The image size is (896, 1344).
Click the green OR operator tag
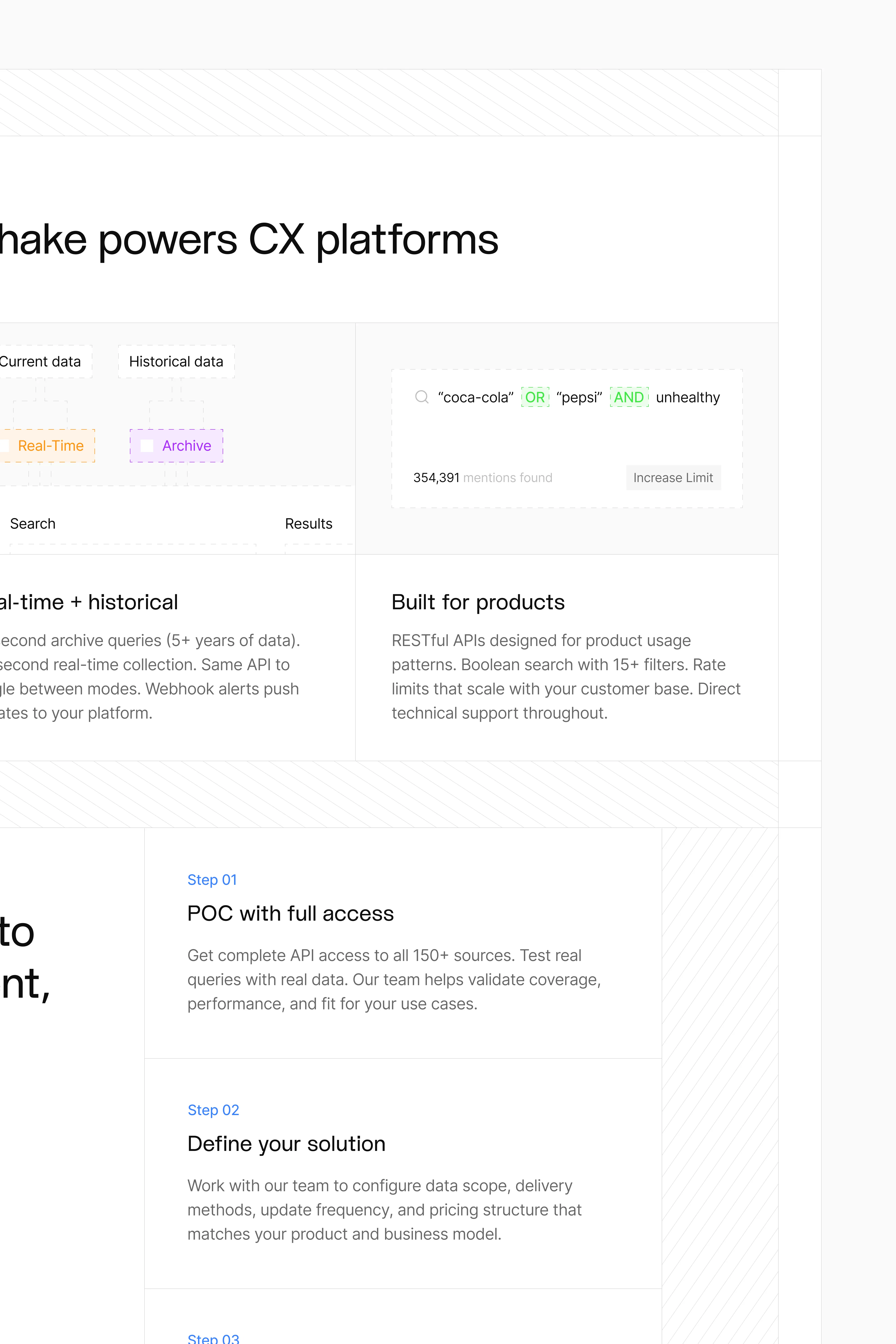click(535, 397)
